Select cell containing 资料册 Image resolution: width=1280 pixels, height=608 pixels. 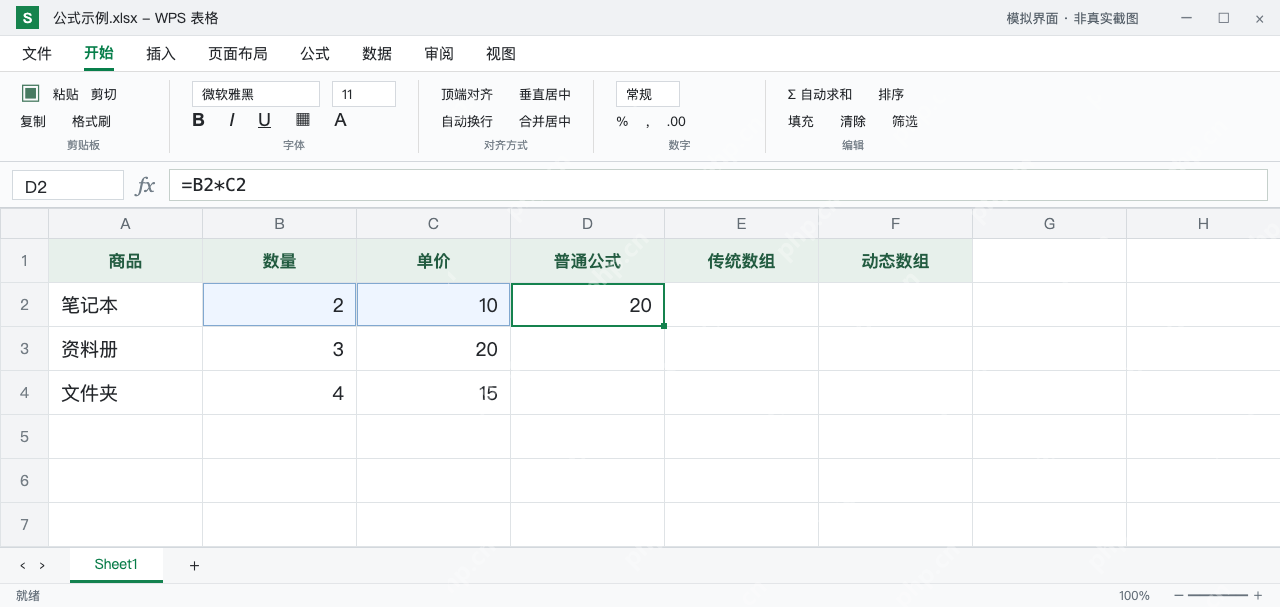point(126,349)
